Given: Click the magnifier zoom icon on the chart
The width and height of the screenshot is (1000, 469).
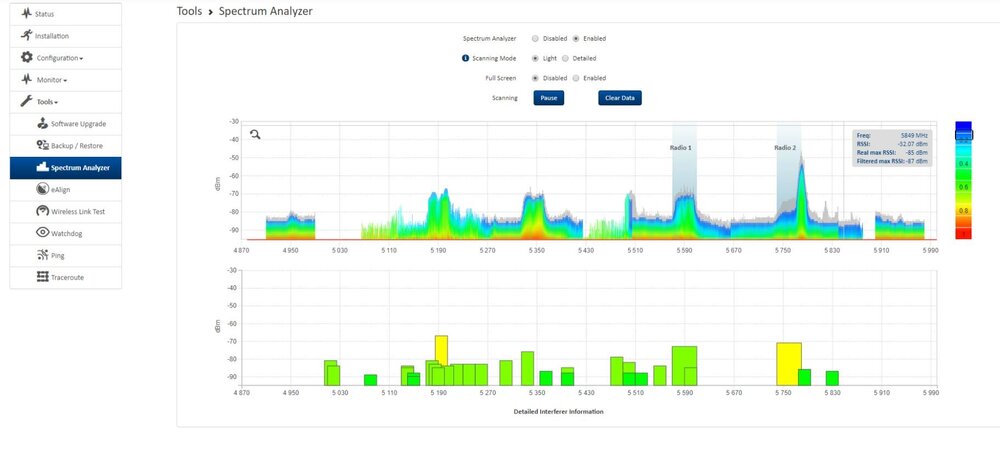Looking at the screenshot, I should (x=256, y=134).
